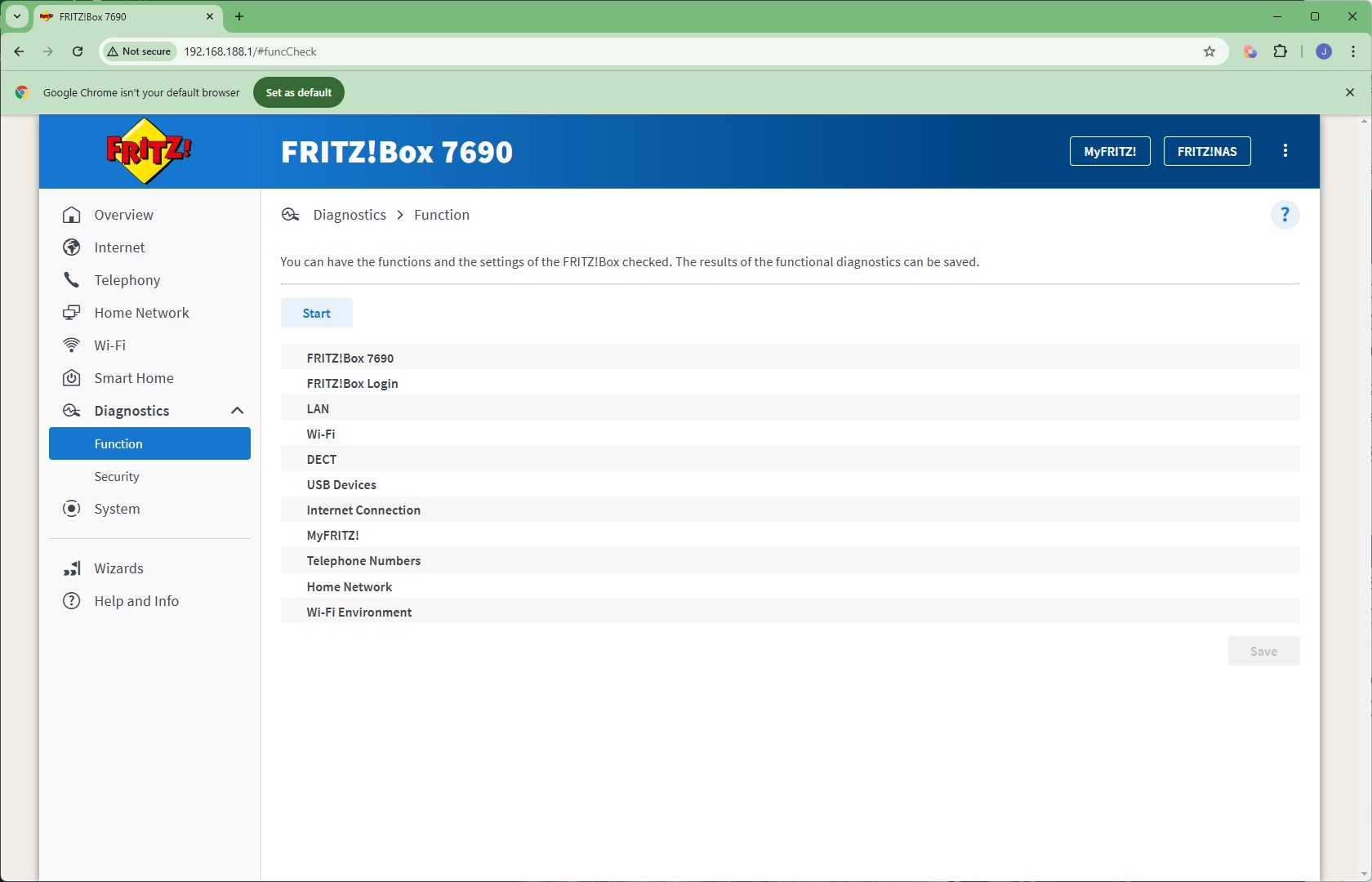Image resolution: width=1372 pixels, height=882 pixels.
Task: Select the FRITZ!Box 7690 browser tab
Action: [x=127, y=16]
